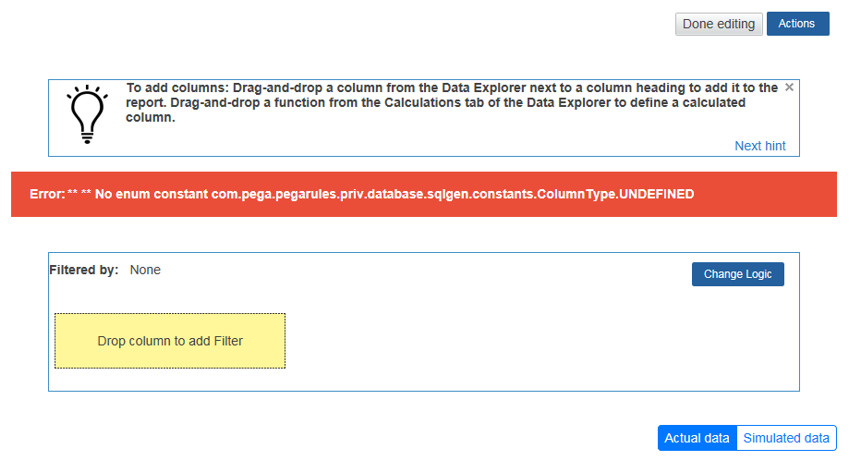Click the lightbulb hint icon
Viewport: 852px width, 460px height.
(x=87, y=114)
